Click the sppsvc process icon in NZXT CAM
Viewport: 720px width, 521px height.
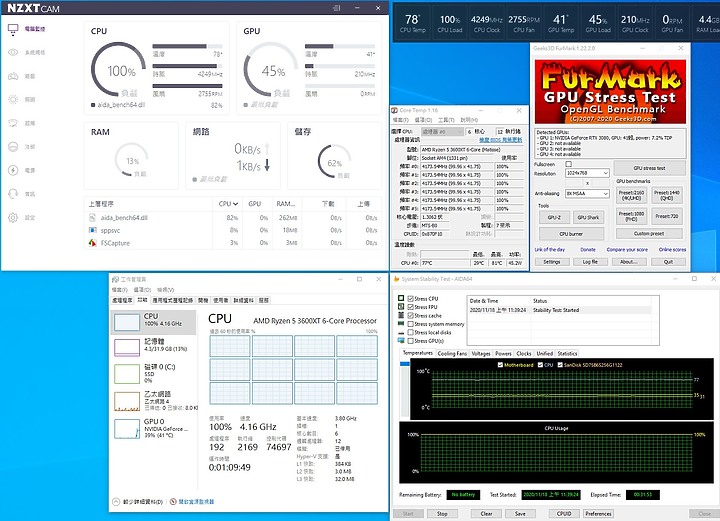click(93, 230)
